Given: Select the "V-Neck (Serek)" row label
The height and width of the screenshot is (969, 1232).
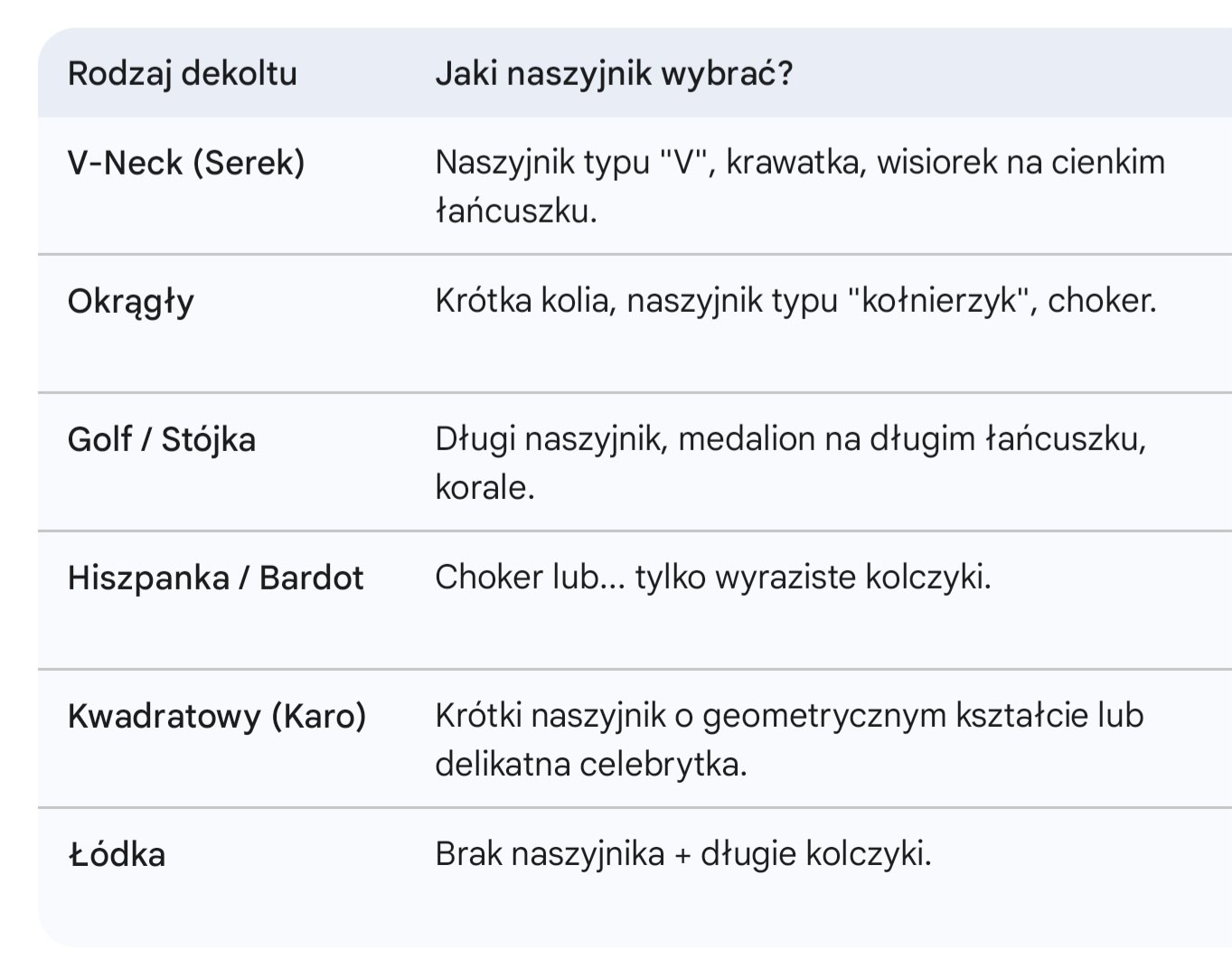Looking at the screenshot, I should 185,163.
